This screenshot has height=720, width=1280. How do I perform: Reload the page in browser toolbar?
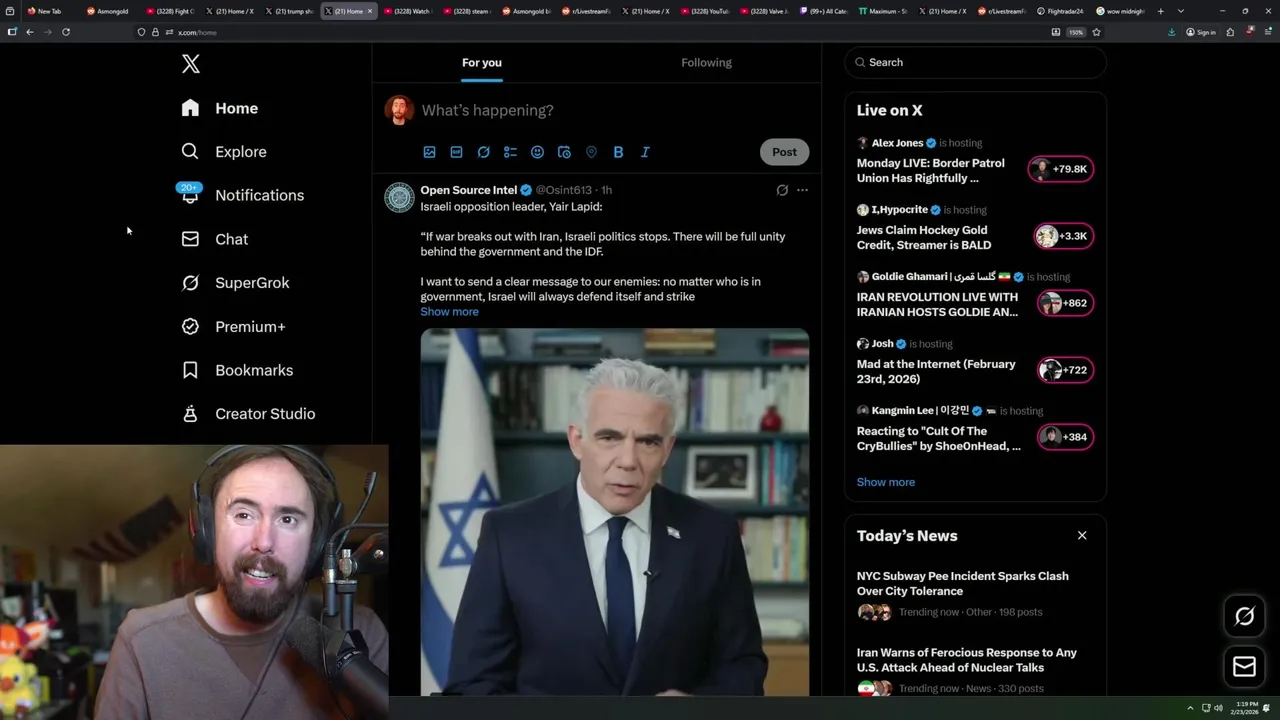point(66,32)
